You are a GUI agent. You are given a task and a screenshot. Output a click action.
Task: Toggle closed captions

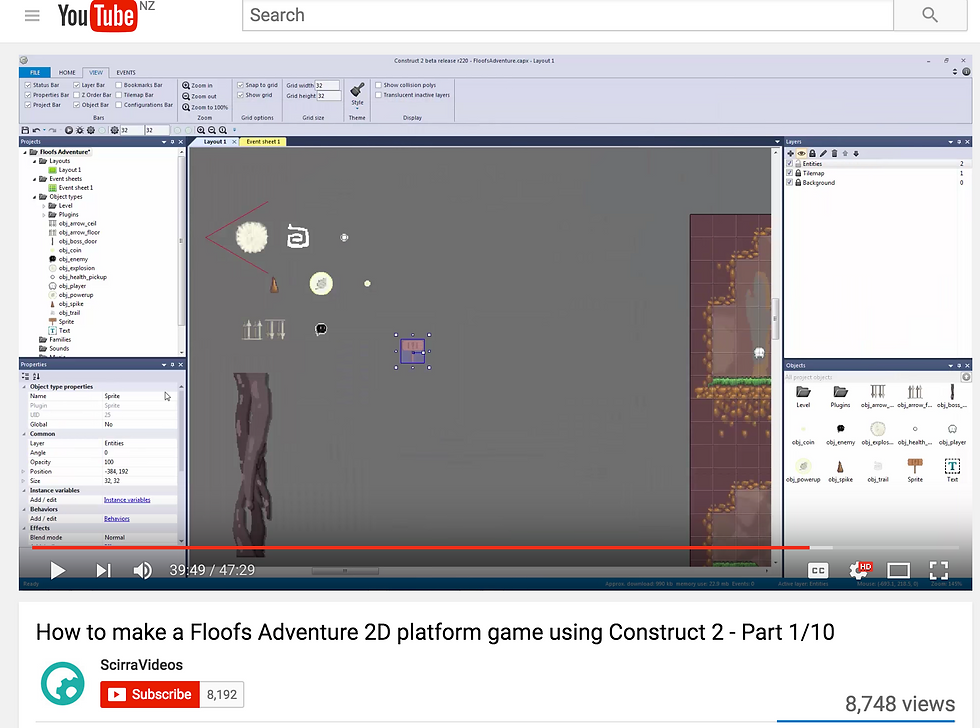[818, 570]
